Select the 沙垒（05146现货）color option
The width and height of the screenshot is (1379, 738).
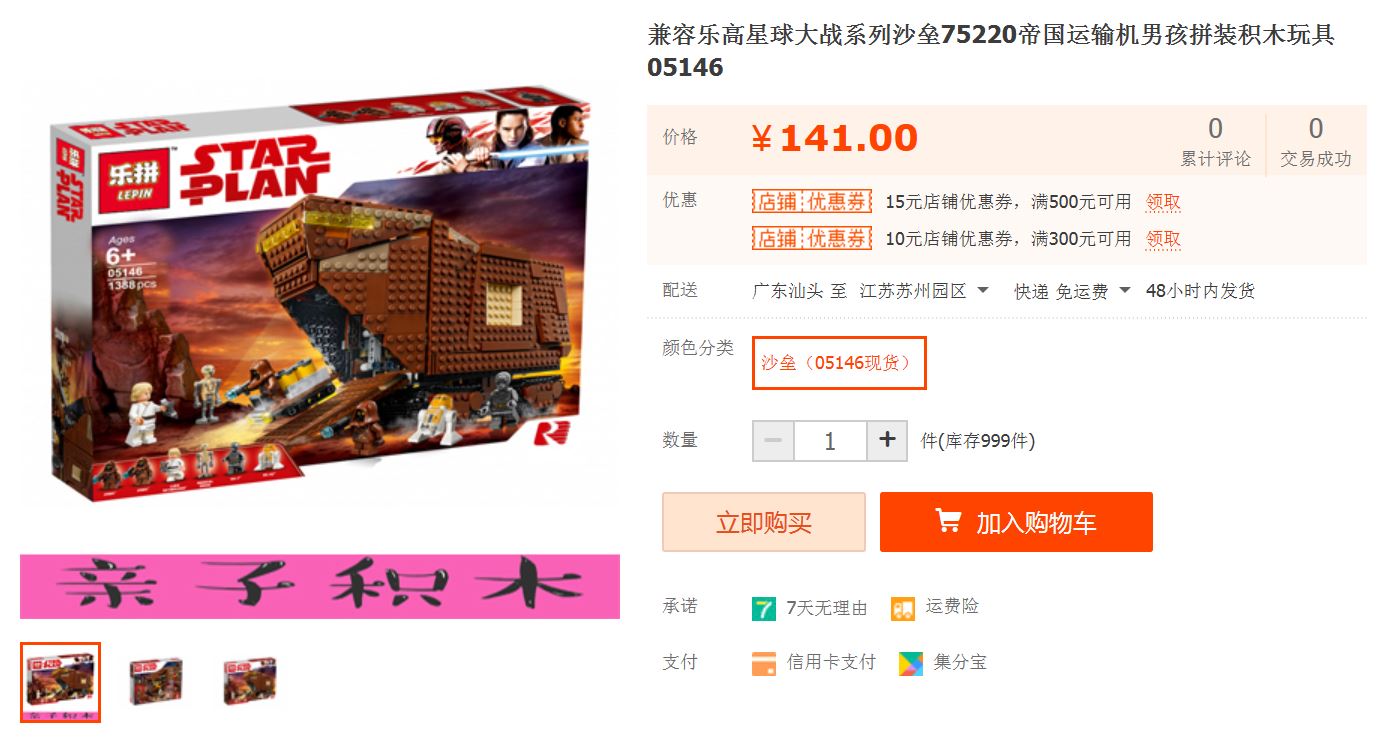point(839,363)
